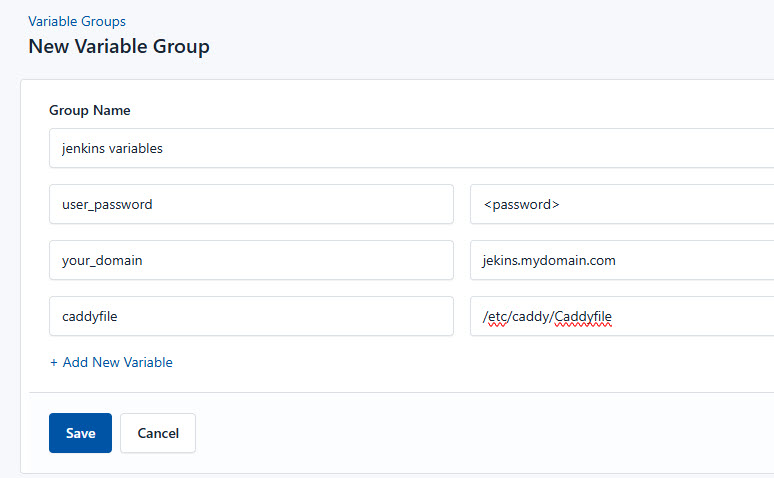Click 'mydomain' text in the domain value
The width and height of the screenshot is (774, 478).
click(553, 260)
